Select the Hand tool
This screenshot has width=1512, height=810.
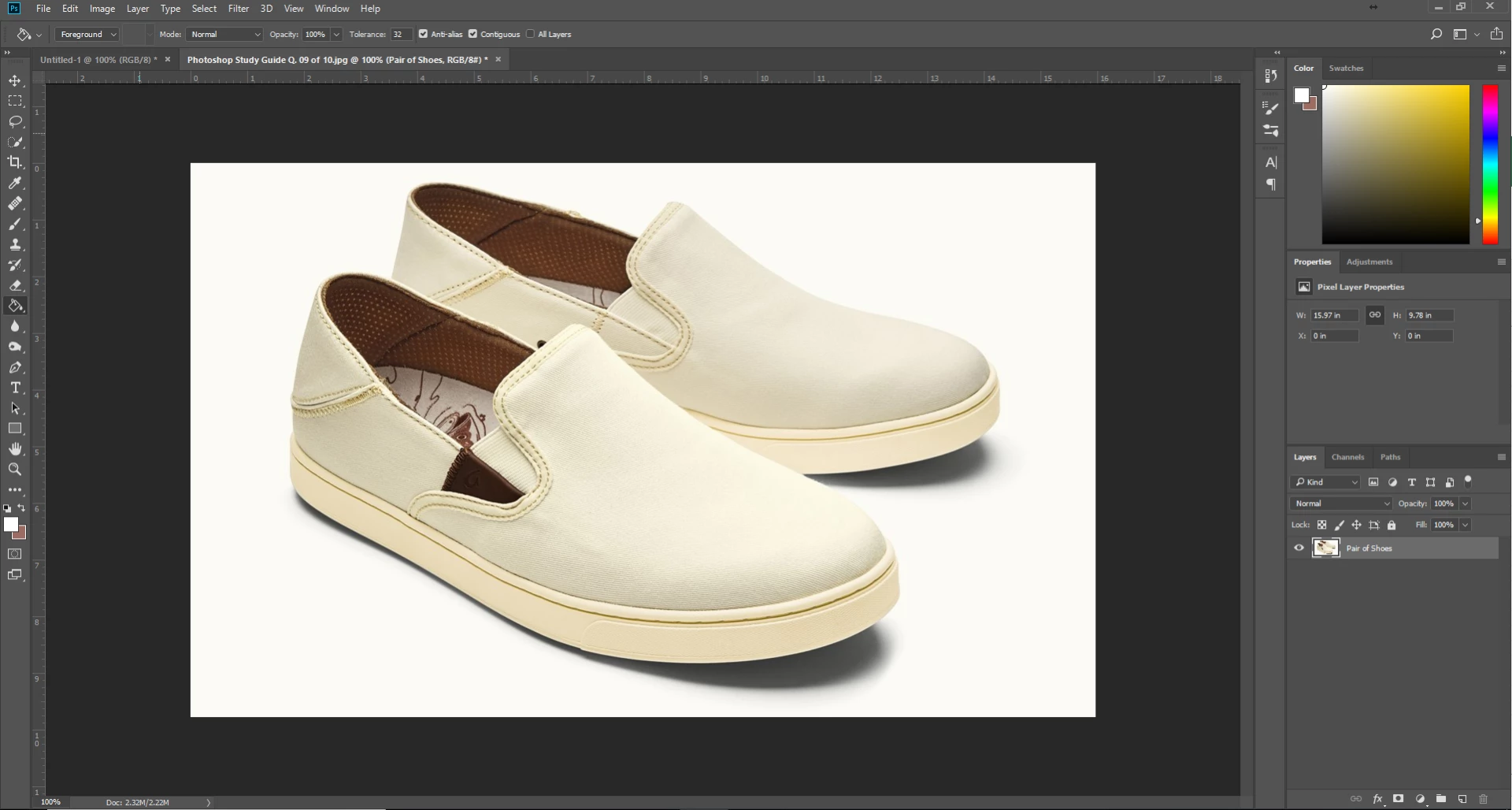pos(15,449)
